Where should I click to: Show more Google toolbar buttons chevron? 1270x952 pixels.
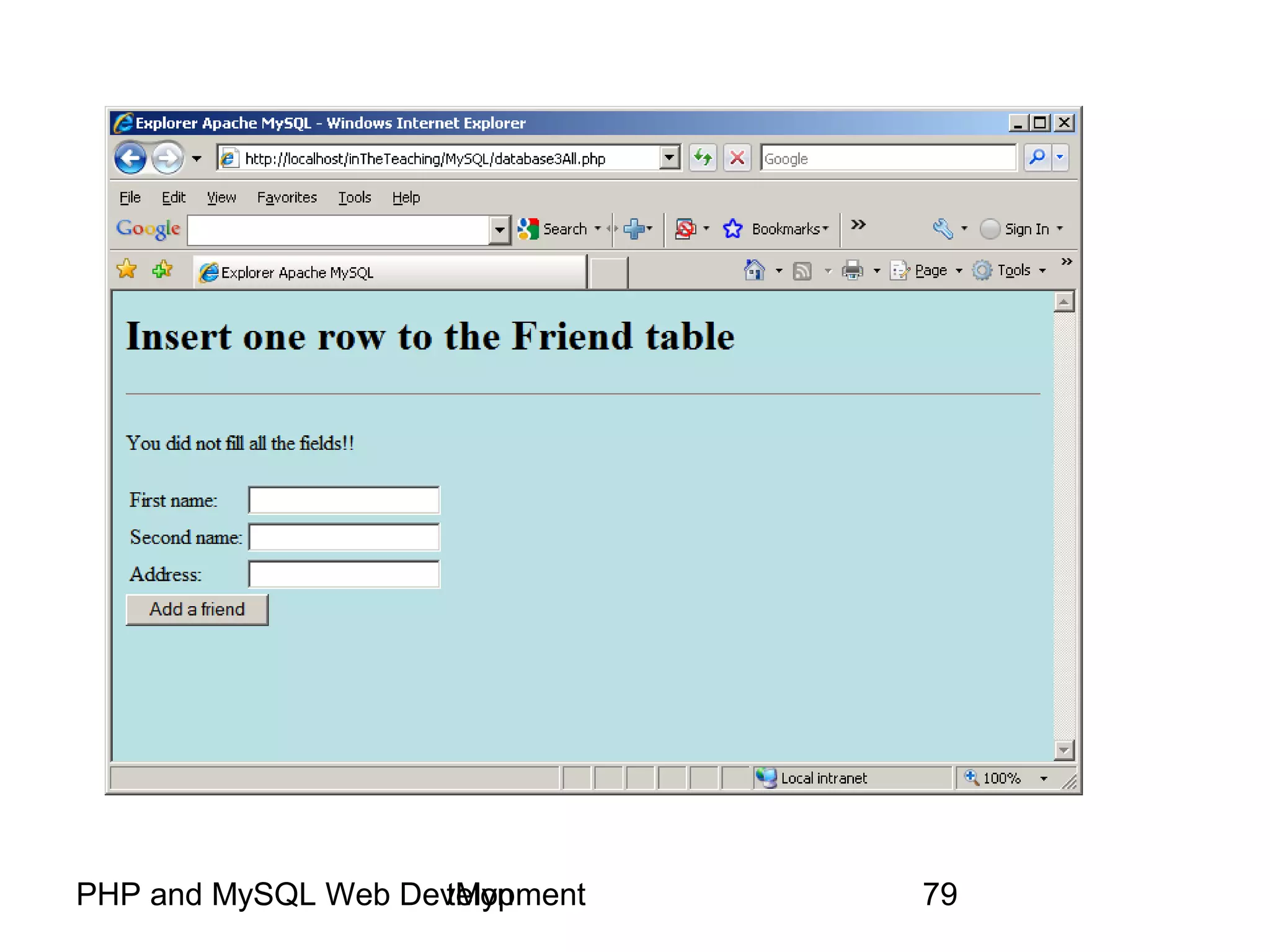(858, 224)
